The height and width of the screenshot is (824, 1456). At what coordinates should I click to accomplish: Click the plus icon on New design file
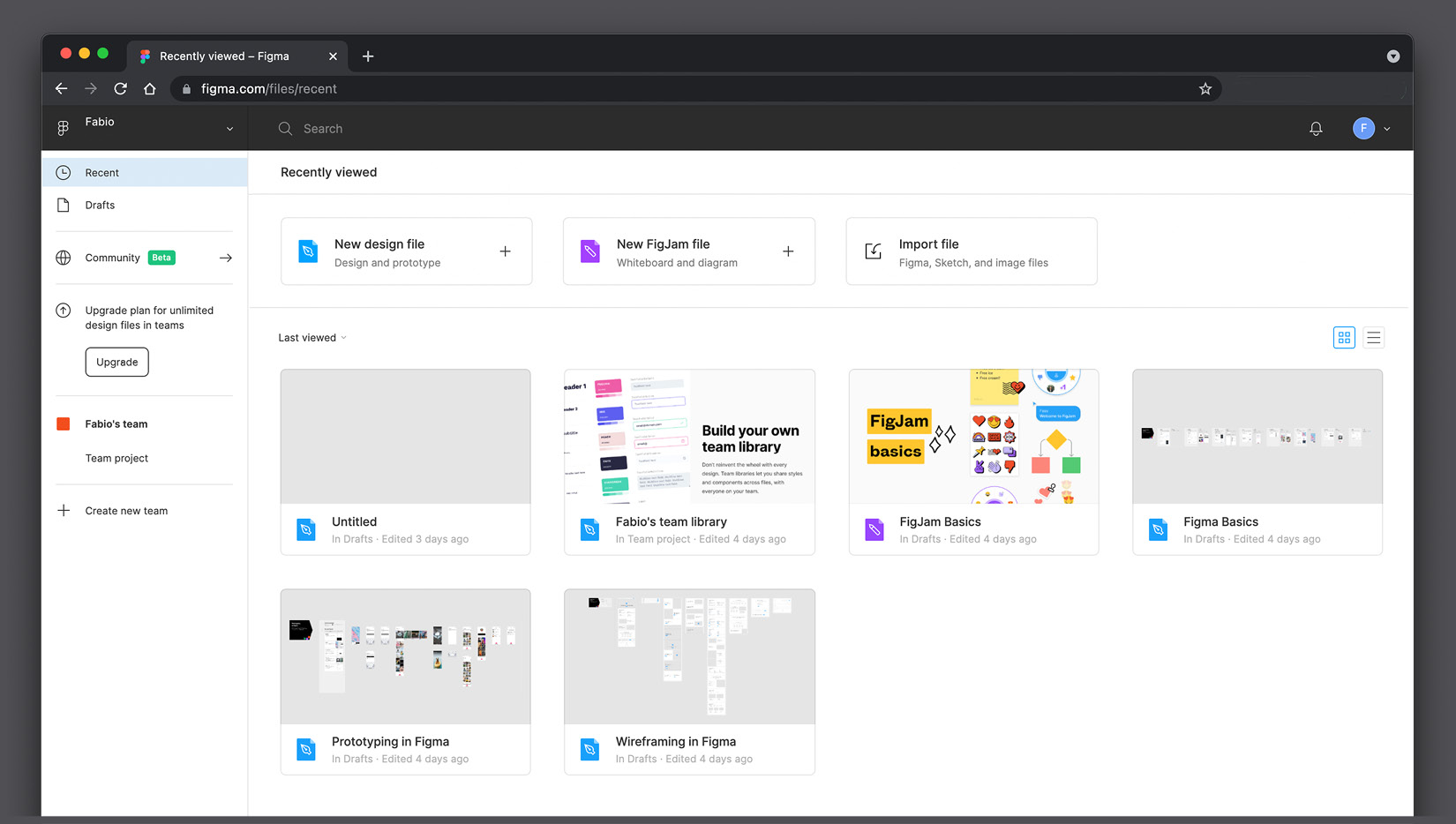pos(505,251)
